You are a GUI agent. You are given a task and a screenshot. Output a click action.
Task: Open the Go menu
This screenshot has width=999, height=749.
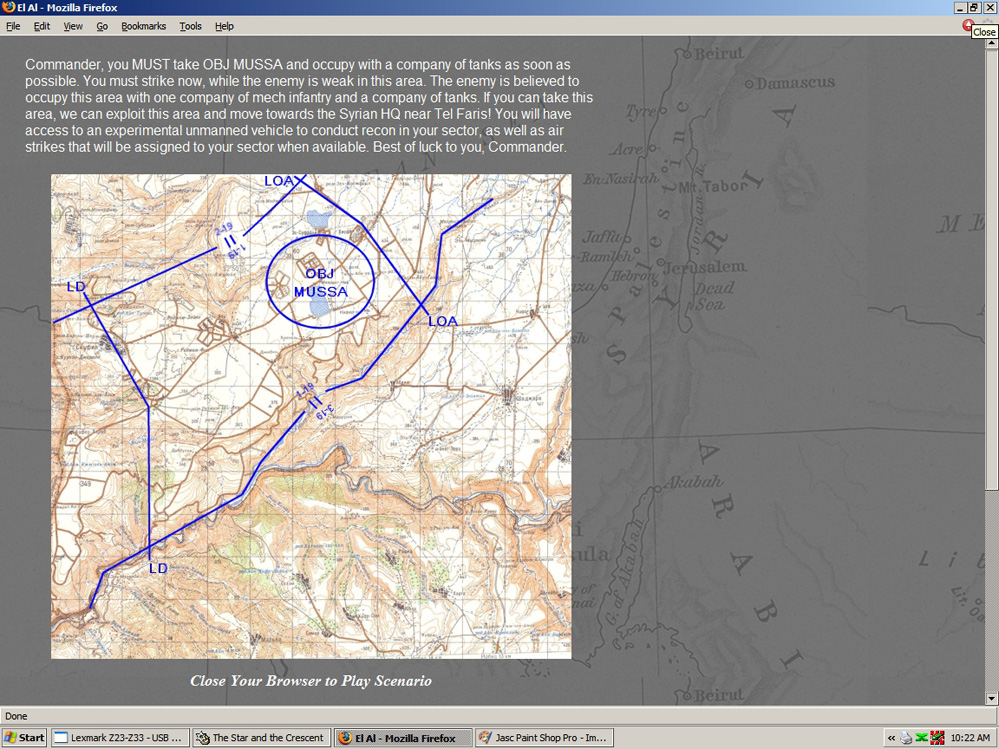click(x=102, y=26)
